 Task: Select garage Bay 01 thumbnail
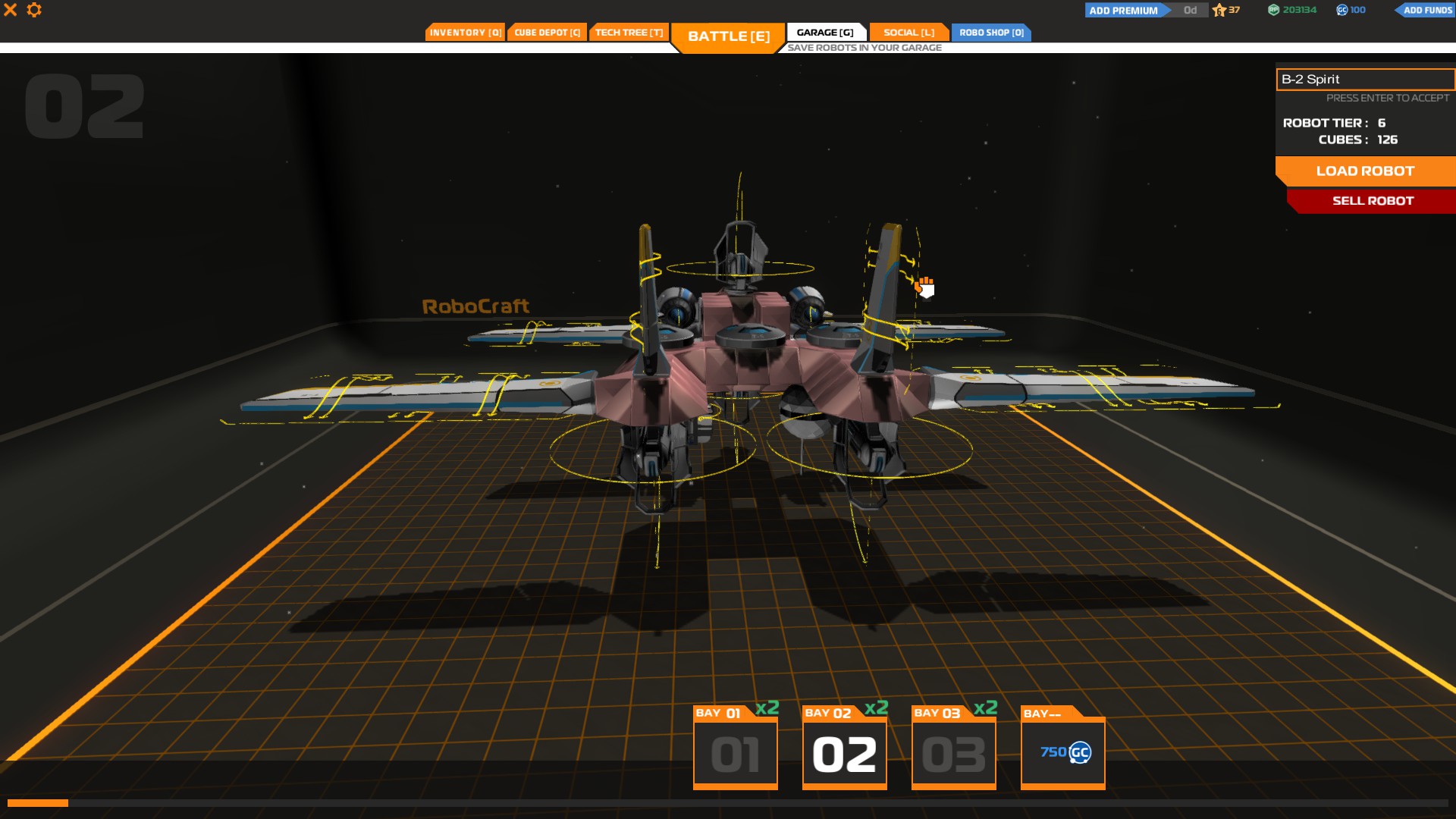(735, 755)
